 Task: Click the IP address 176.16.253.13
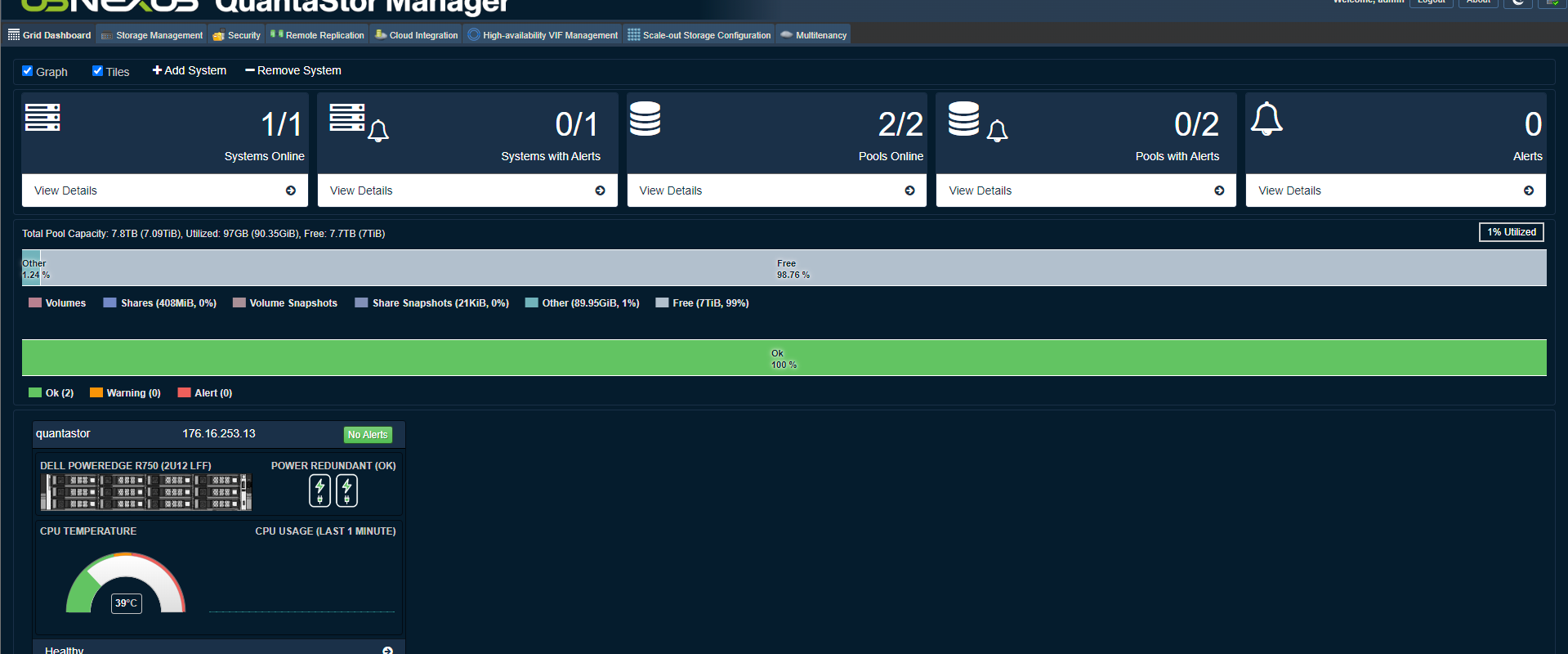219,433
